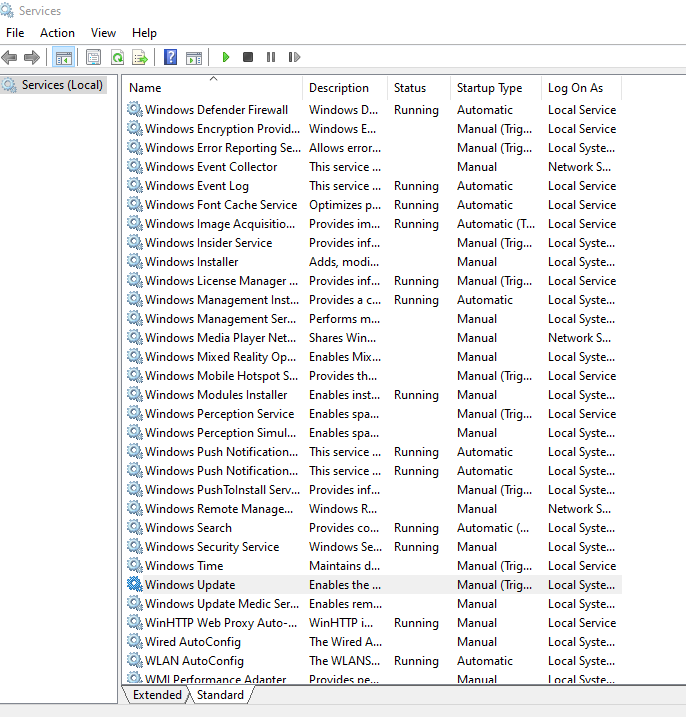Select Windows Management Inst... service

(x=374, y=300)
